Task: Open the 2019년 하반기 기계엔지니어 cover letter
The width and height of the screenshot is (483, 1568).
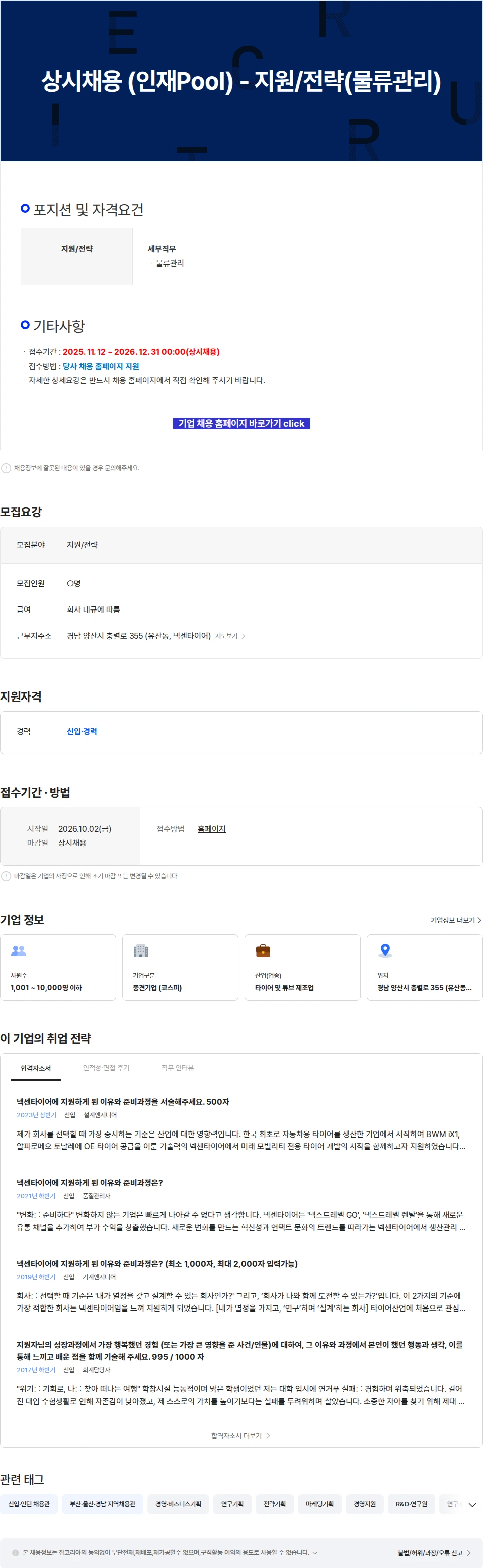Action: (x=241, y=1285)
